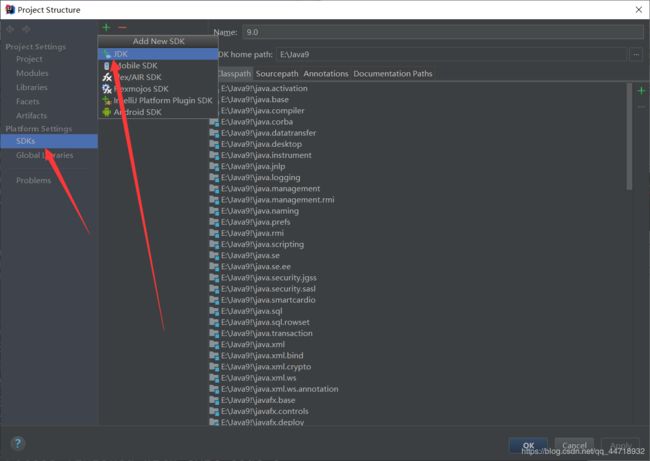Click the Android SDK robot icon
Screen dimensions: 650x461
pyautogui.click(x=107, y=112)
